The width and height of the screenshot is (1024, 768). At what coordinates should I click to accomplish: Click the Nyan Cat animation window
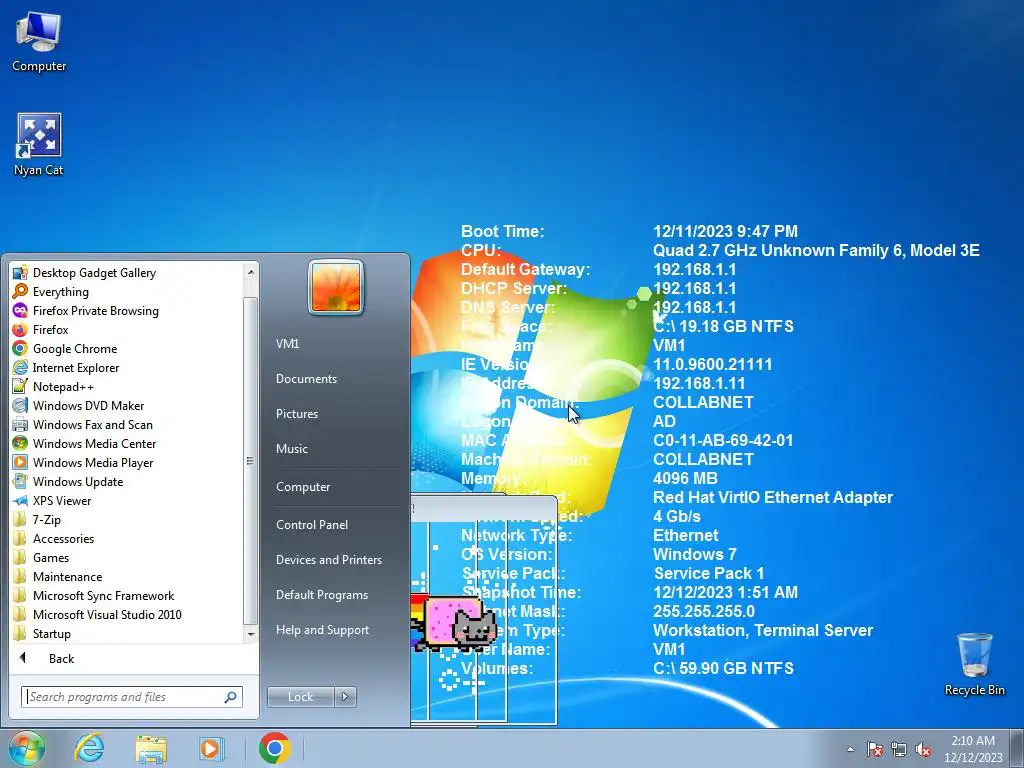click(484, 610)
